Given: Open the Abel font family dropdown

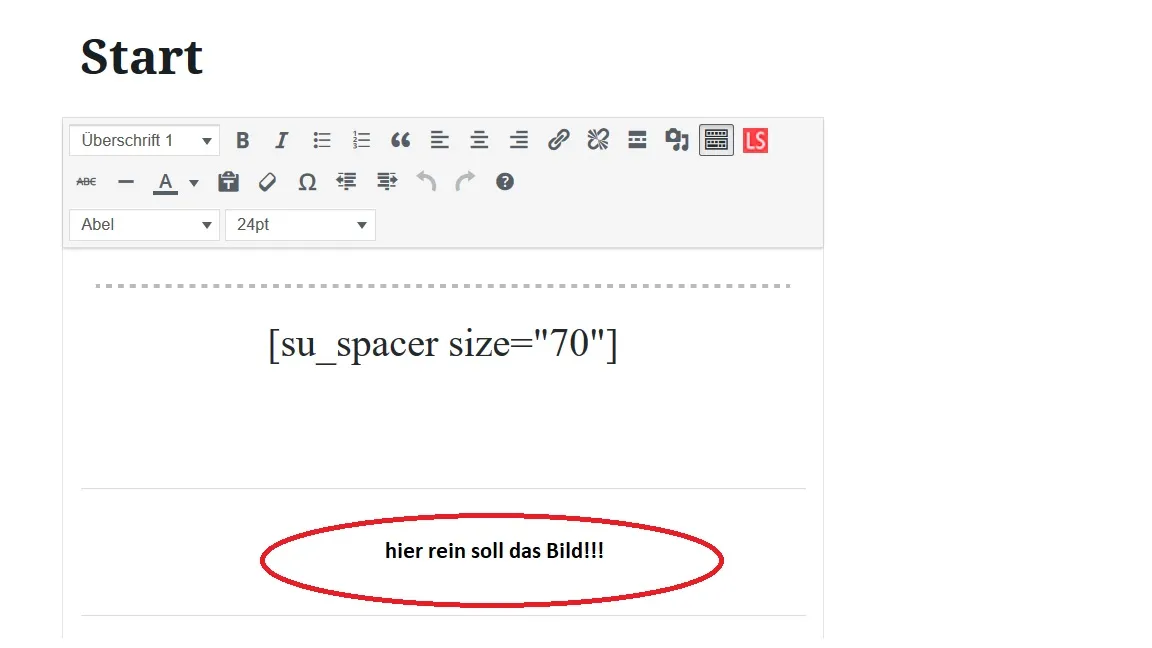Looking at the screenshot, I should click(x=145, y=225).
